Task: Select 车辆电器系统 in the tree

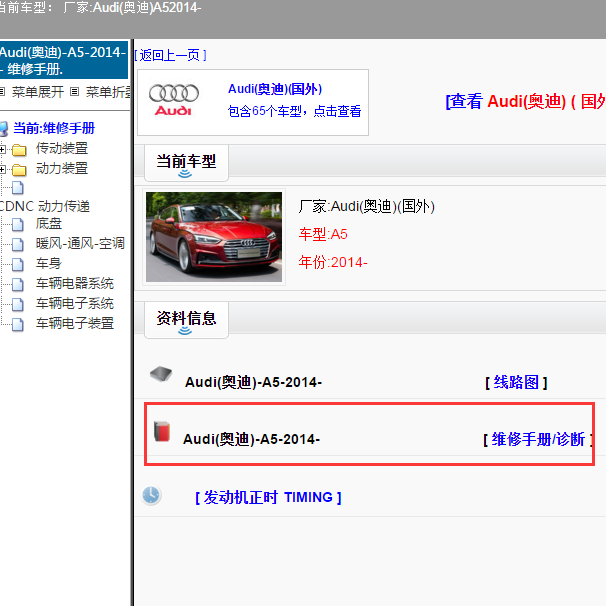Action: coord(75,283)
